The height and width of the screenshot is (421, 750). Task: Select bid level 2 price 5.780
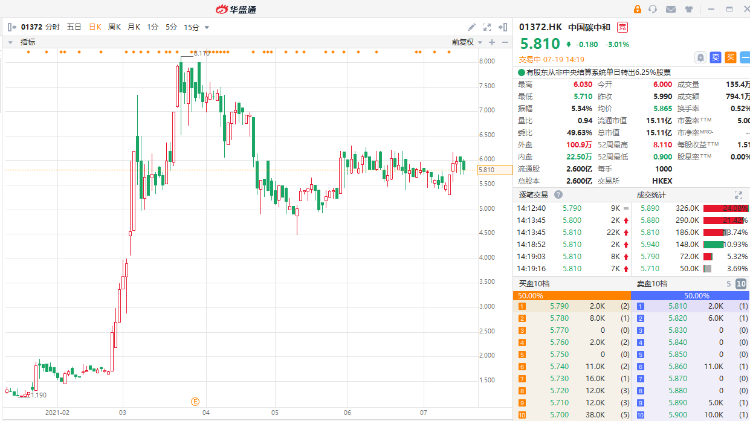coord(559,318)
